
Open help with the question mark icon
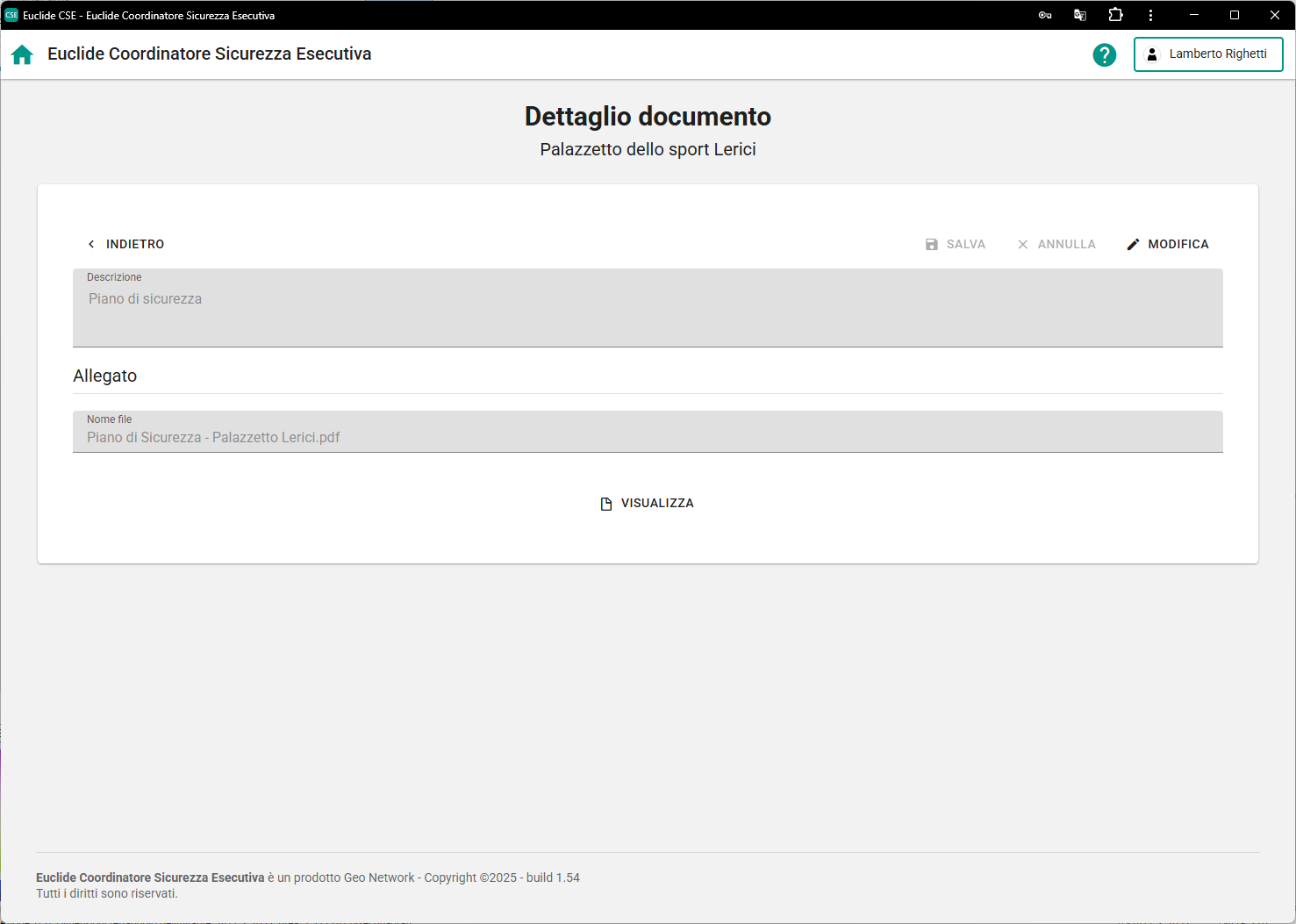pyautogui.click(x=1104, y=54)
